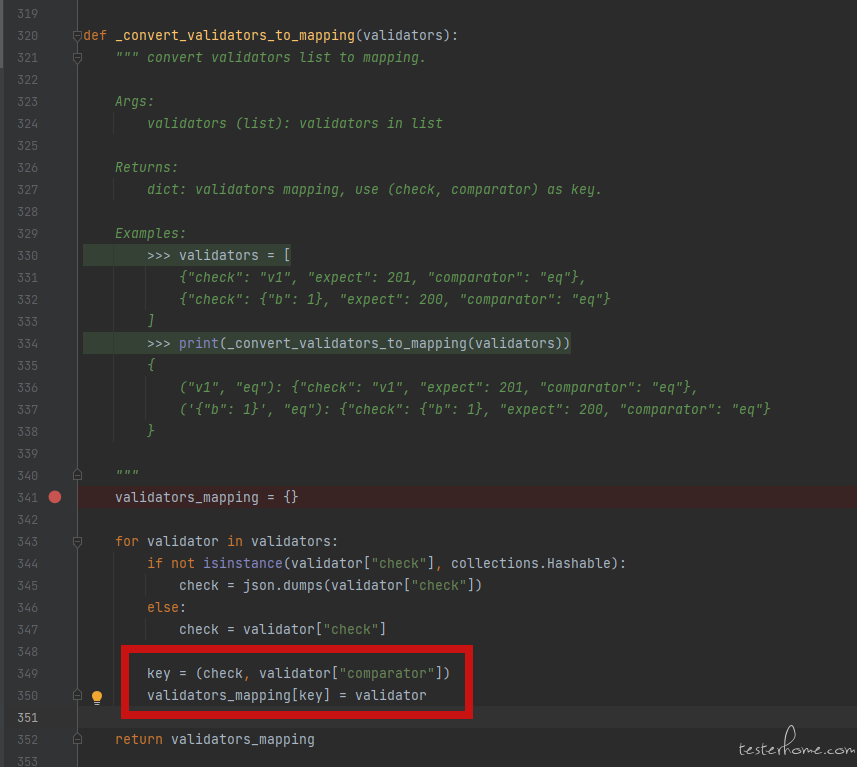Click the 'else:' keyword on line 346
Viewport: 857px width, 767px height.
coord(167,607)
